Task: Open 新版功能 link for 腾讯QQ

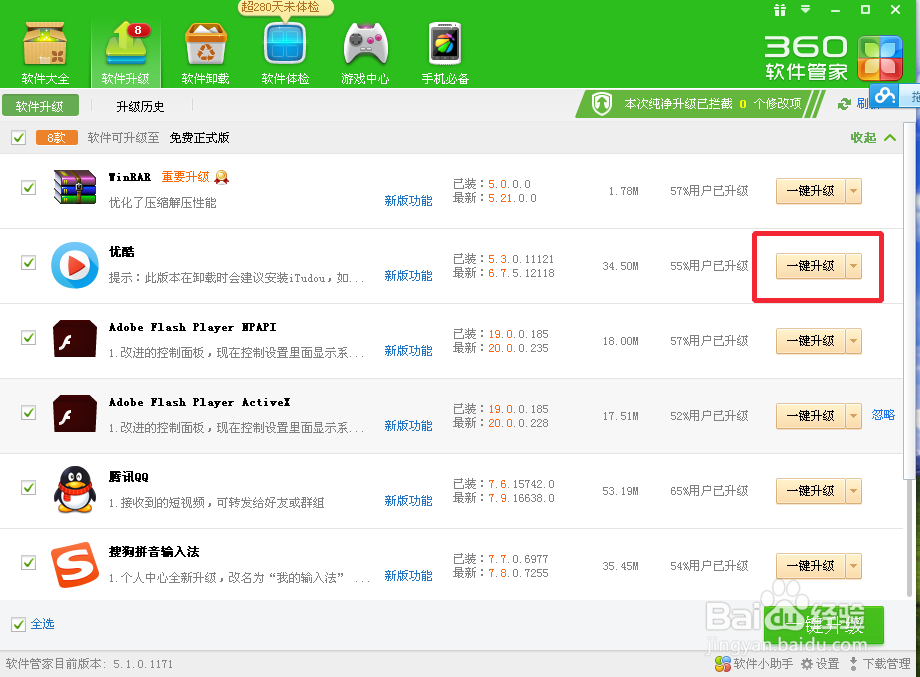Action: (408, 501)
